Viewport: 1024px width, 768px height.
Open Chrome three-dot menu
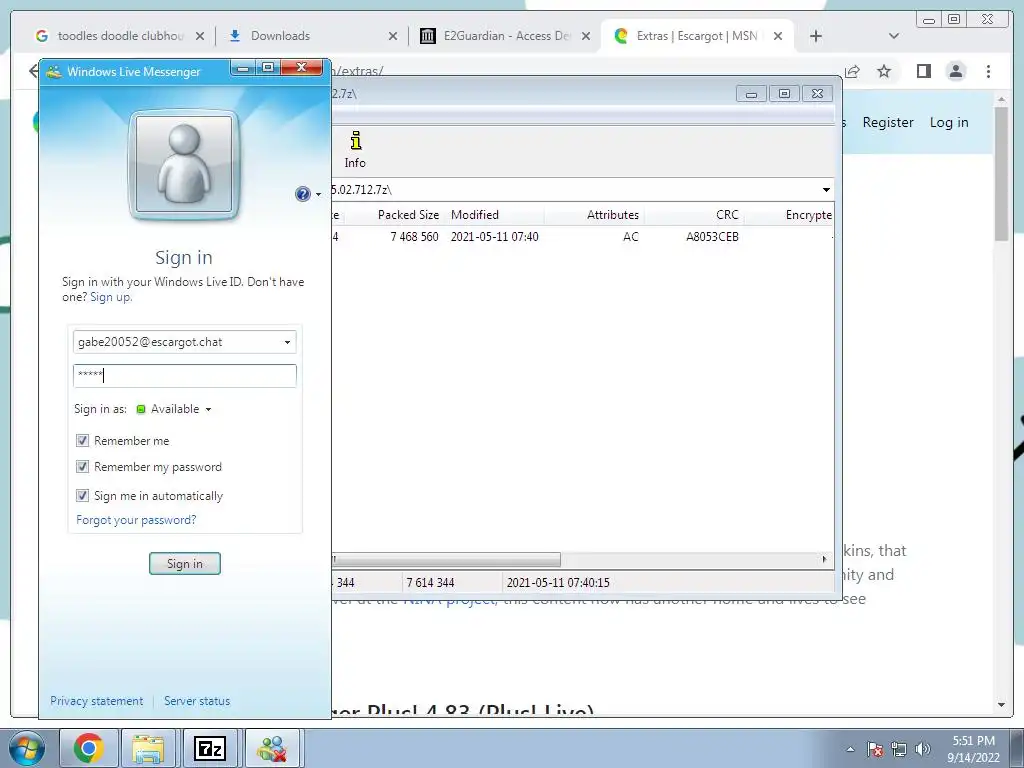[988, 71]
